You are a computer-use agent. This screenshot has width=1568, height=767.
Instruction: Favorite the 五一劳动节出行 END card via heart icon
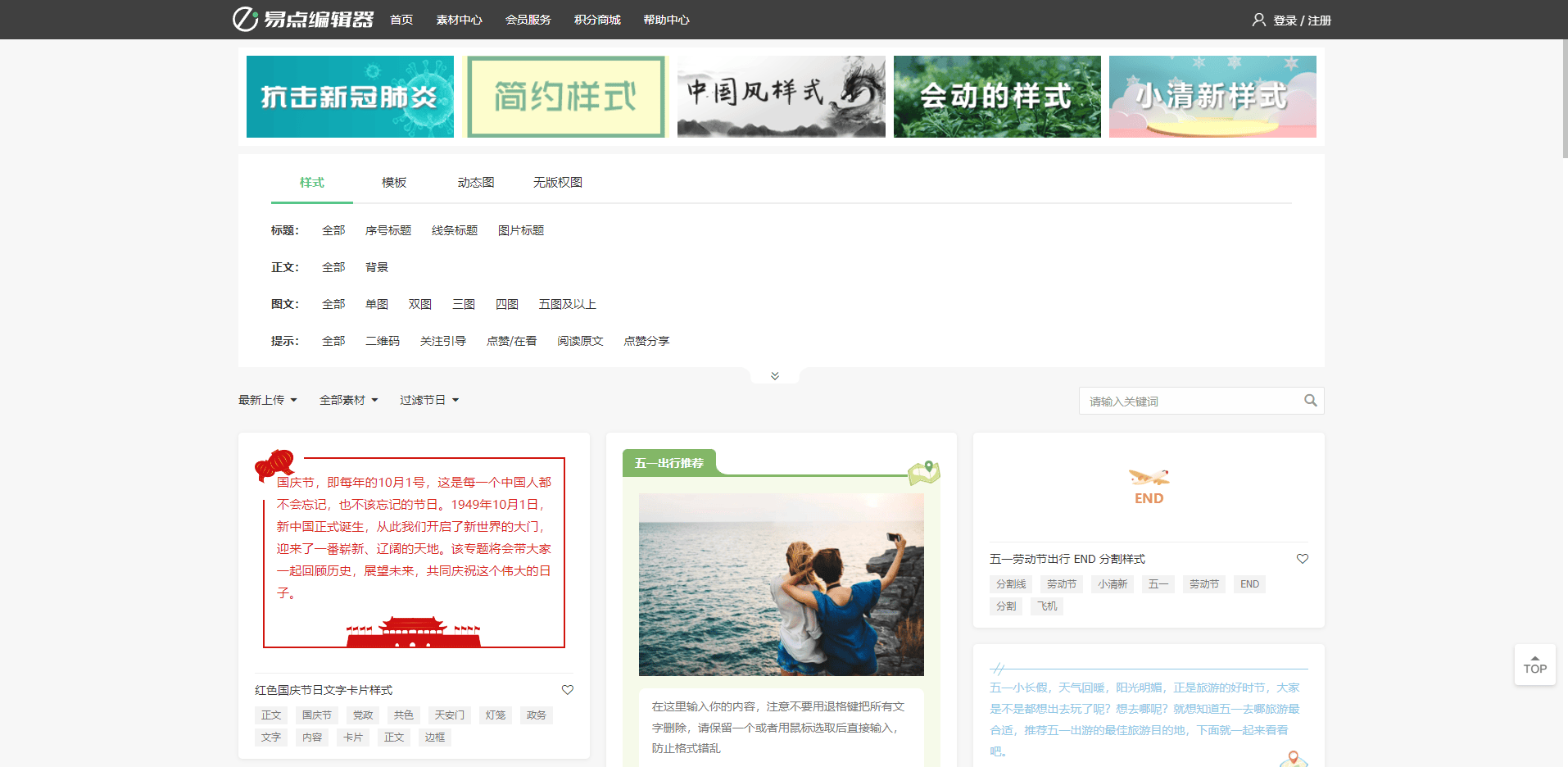point(1303,559)
